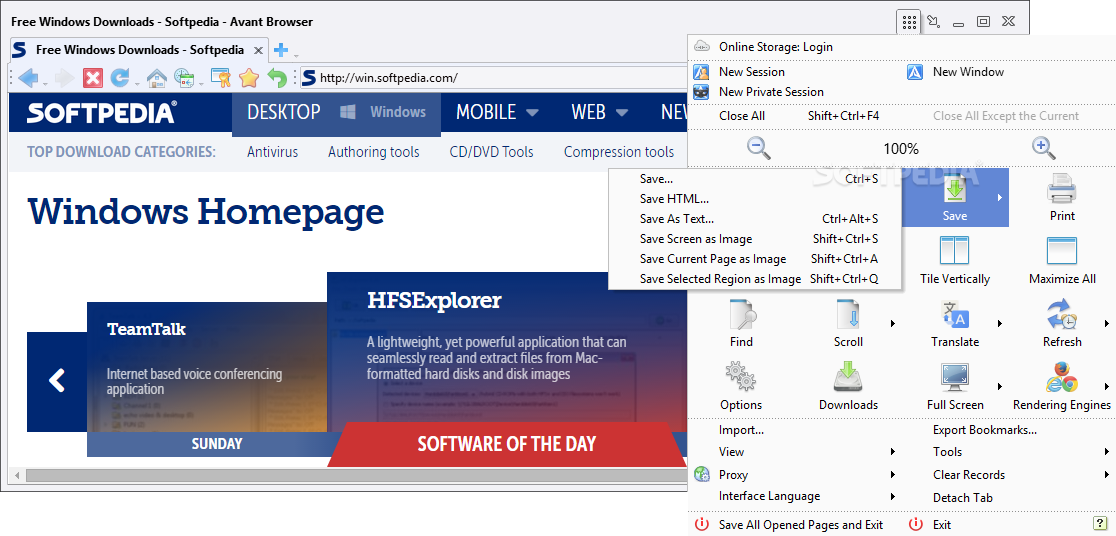Screen dimensions: 1116x536
Task: Choose Save HTML... in the submenu
Action: tap(755, 199)
